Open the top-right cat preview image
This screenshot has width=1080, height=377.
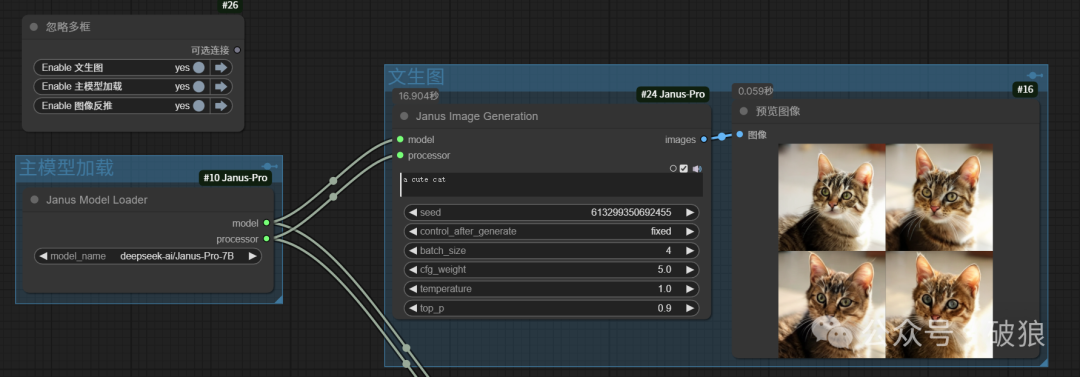[x=939, y=197]
